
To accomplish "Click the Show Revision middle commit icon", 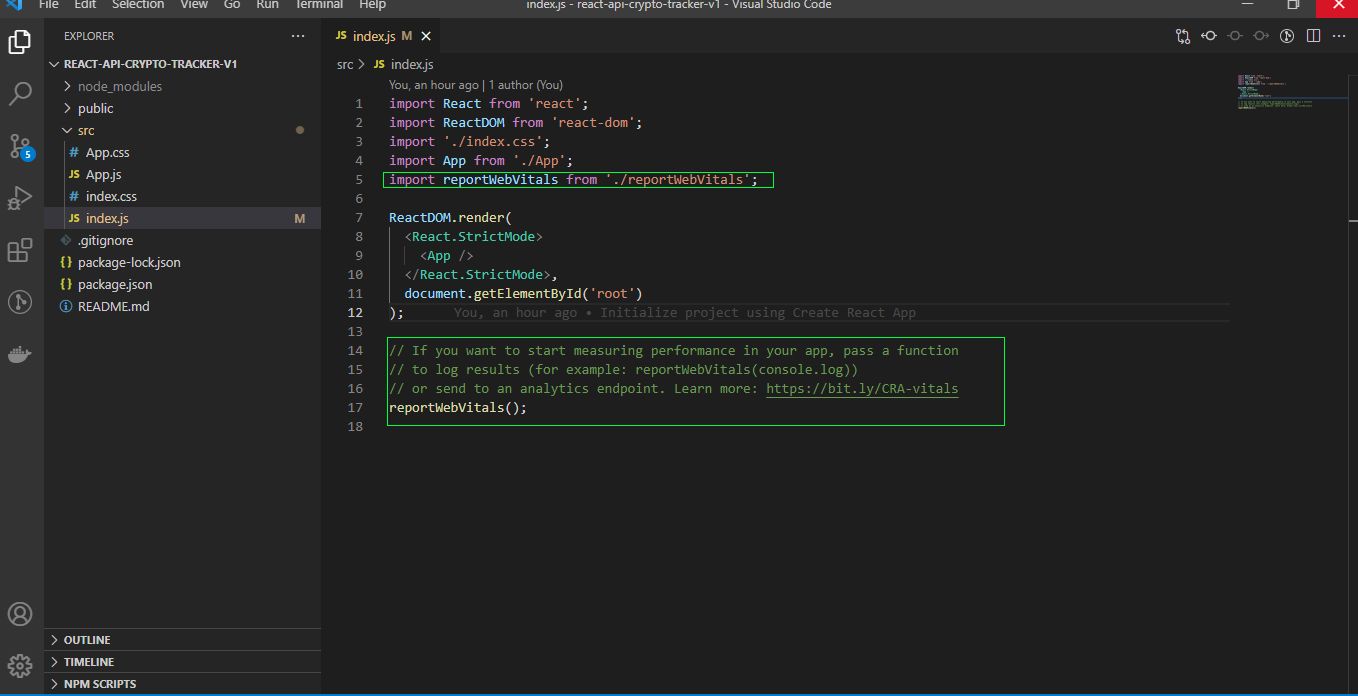I will (x=1235, y=36).
